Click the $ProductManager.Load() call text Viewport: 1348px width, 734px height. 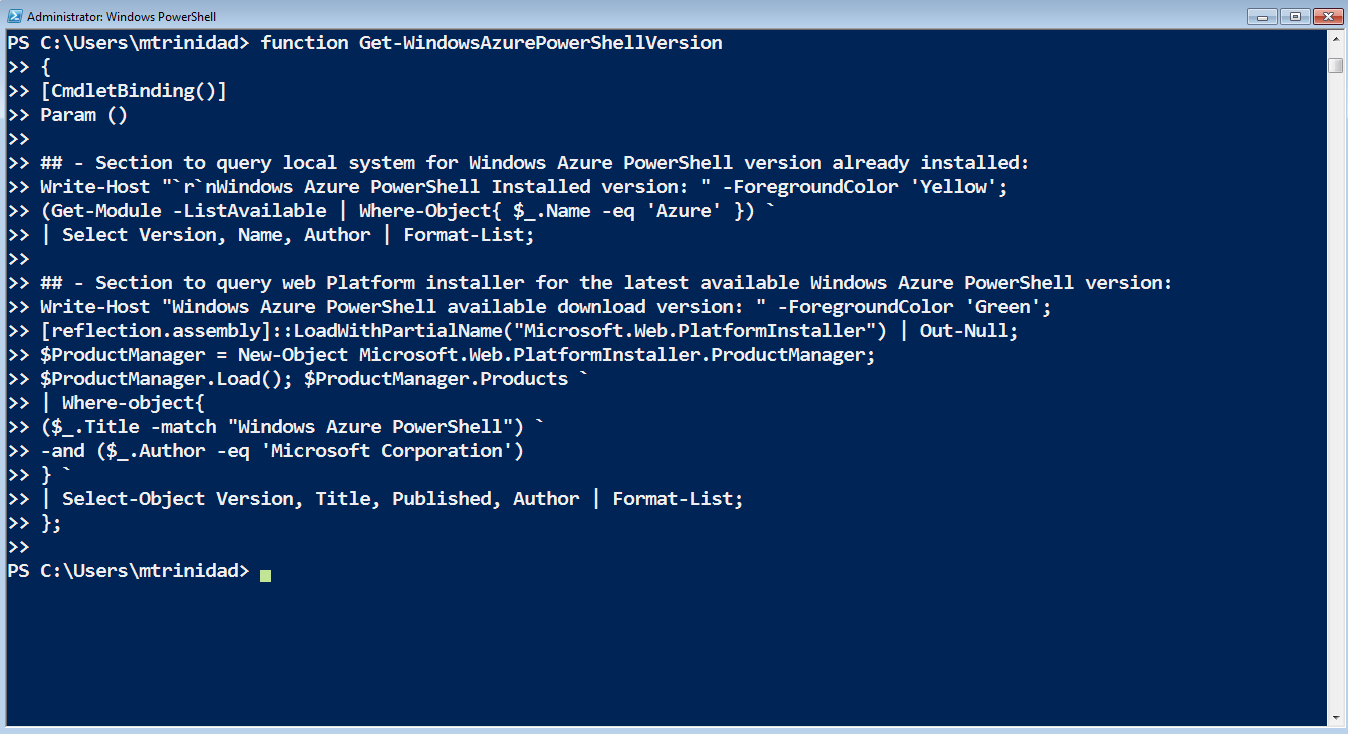point(167,379)
